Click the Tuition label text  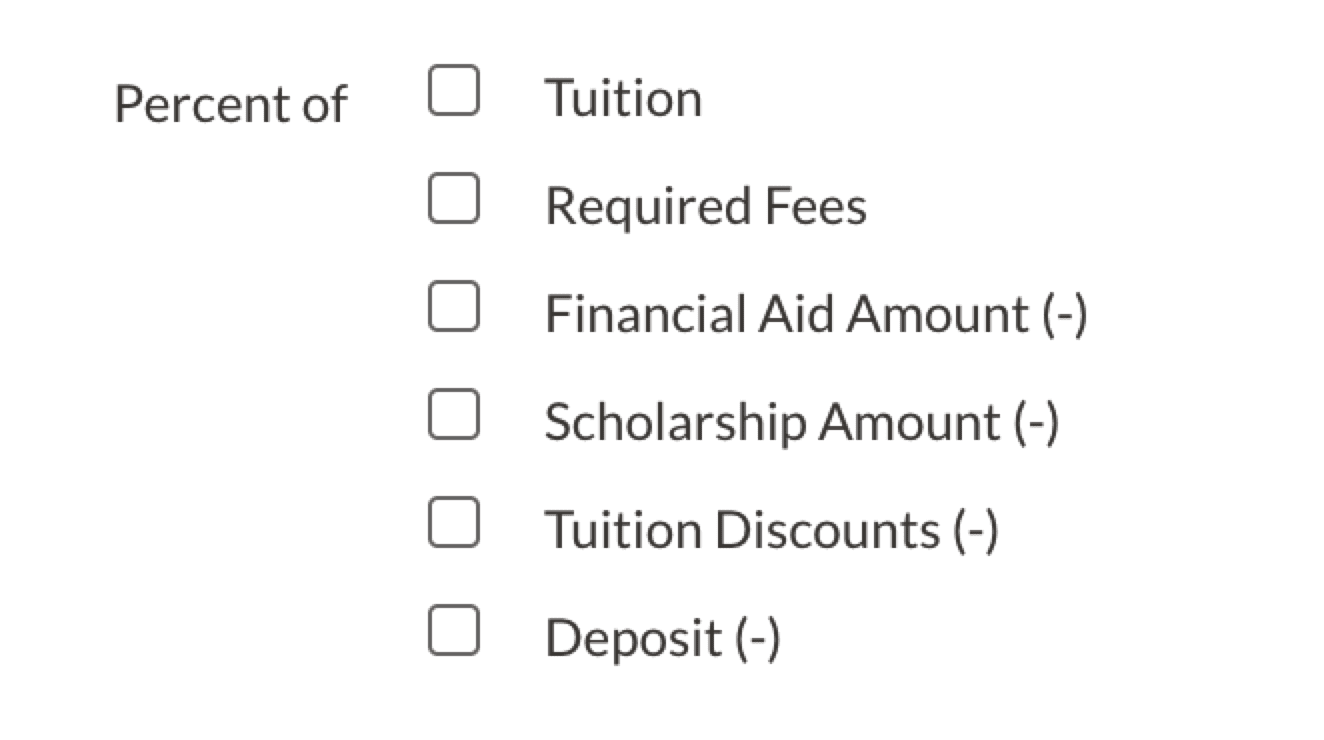(x=623, y=99)
